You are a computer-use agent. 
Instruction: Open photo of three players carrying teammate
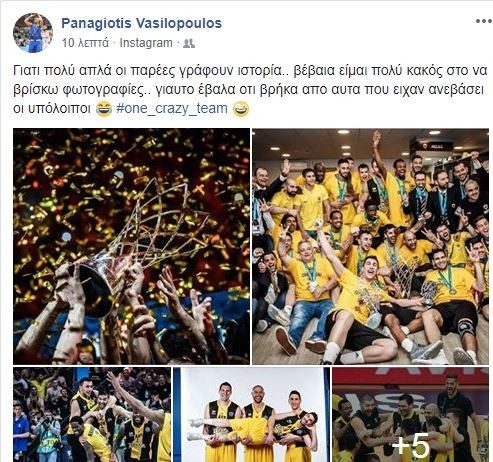click(252, 414)
